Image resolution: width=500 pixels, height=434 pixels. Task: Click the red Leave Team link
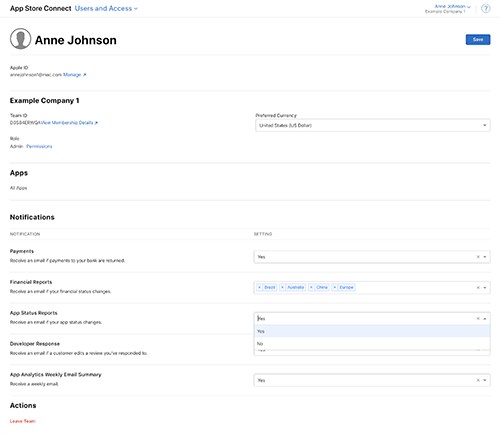point(22,421)
